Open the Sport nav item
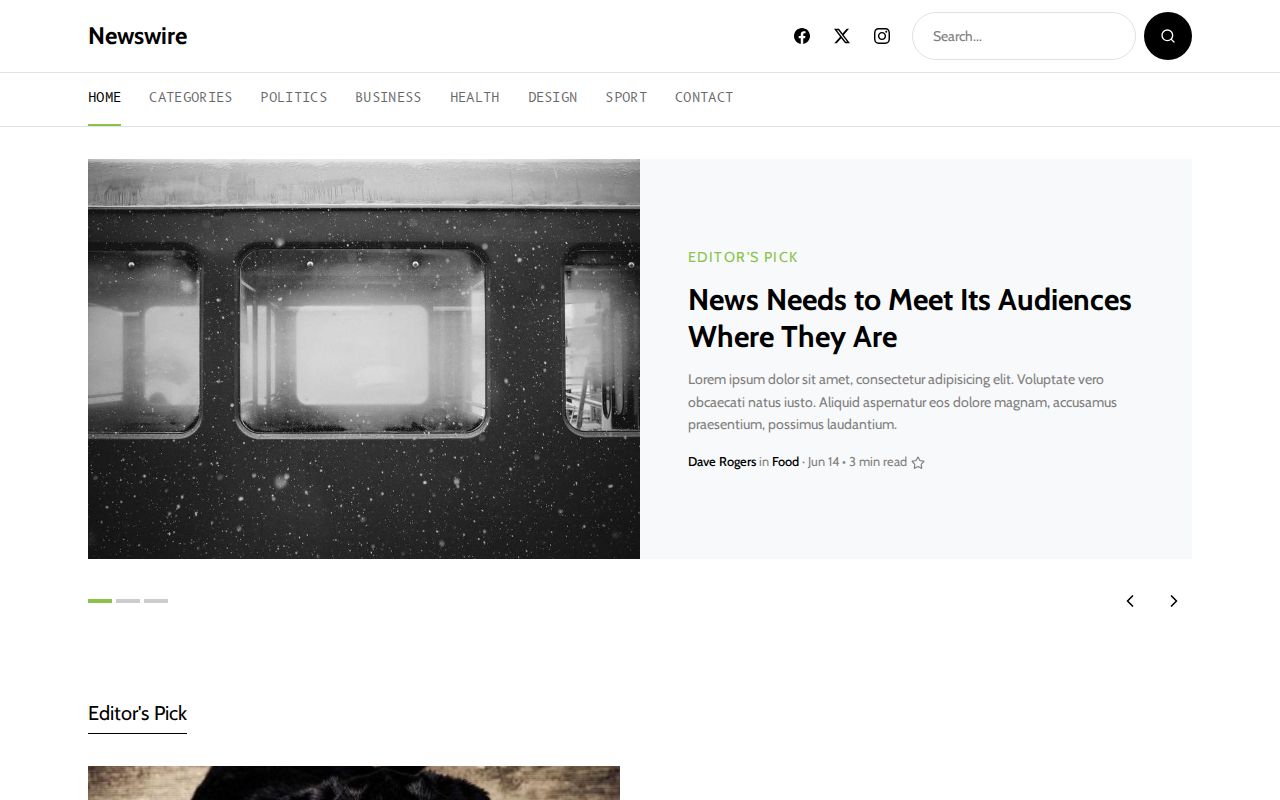The image size is (1280, 800). pyautogui.click(x=626, y=97)
